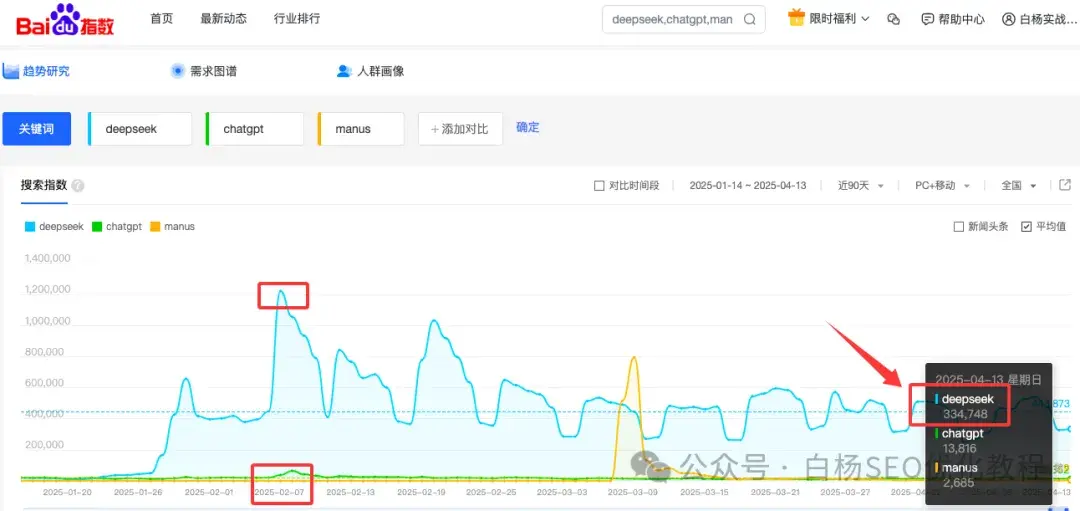
Task: Enable the 新闻头条 checkbox
Action: click(x=958, y=227)
